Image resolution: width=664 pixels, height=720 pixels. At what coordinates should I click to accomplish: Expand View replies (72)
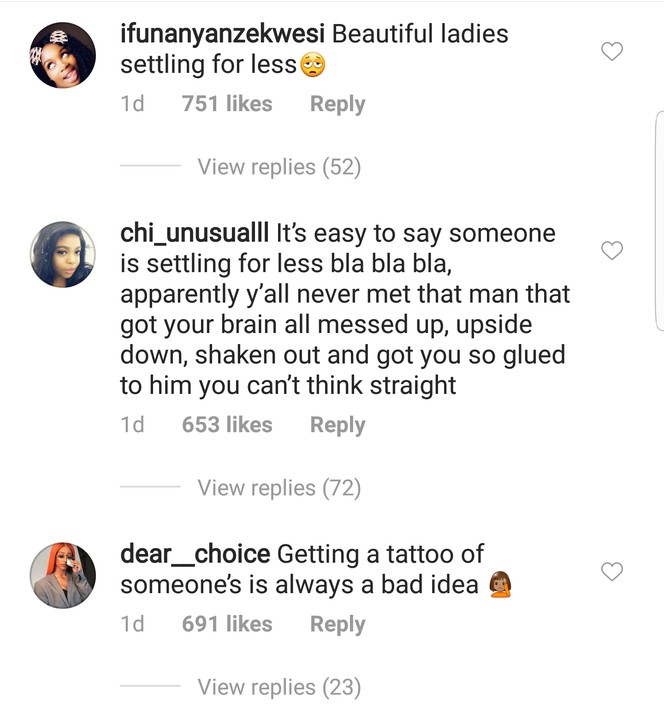(x=279, y=488)
